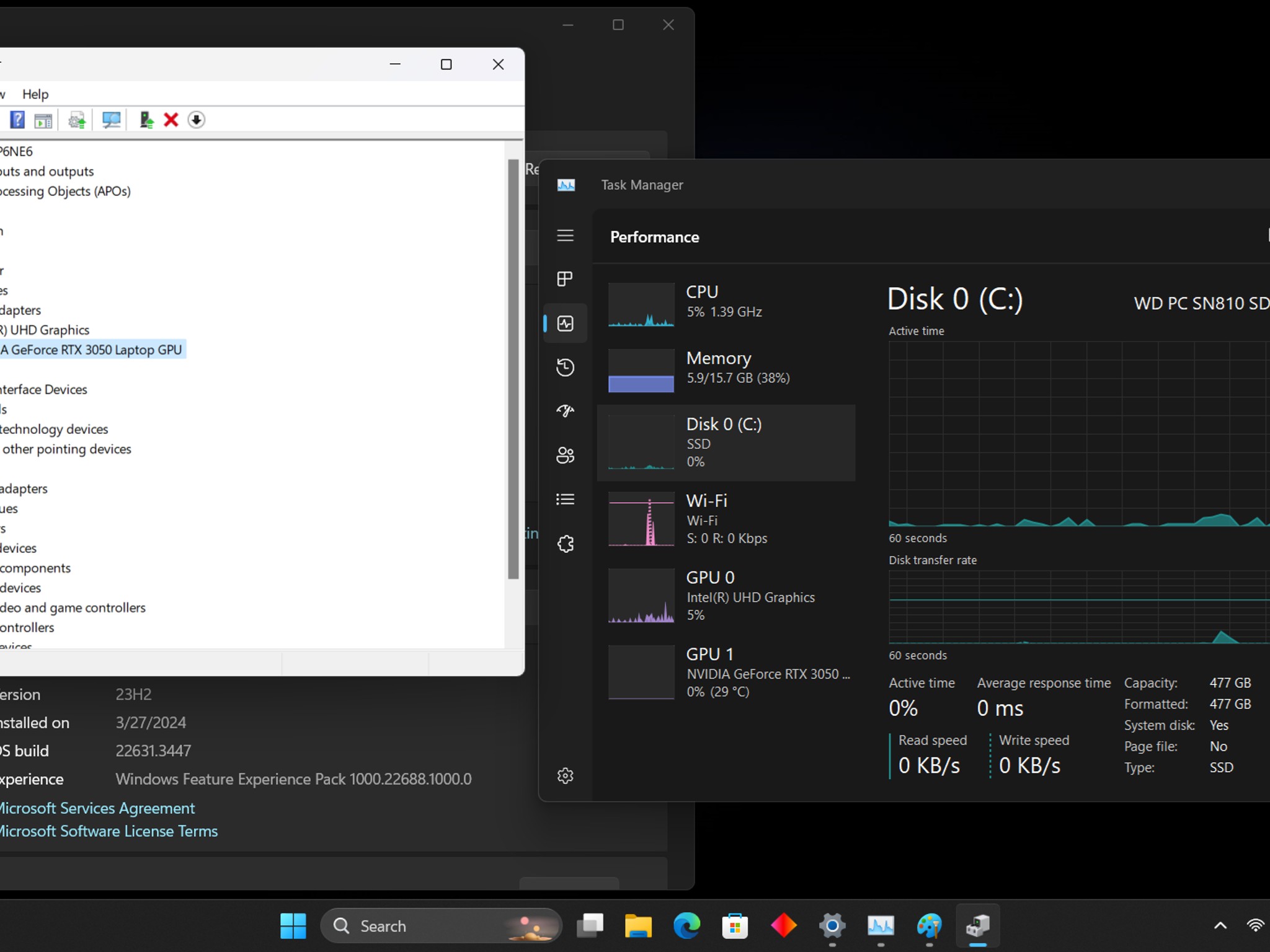Open the Windows Start menu
This screenshot has width=1270, height=952.
293,926
